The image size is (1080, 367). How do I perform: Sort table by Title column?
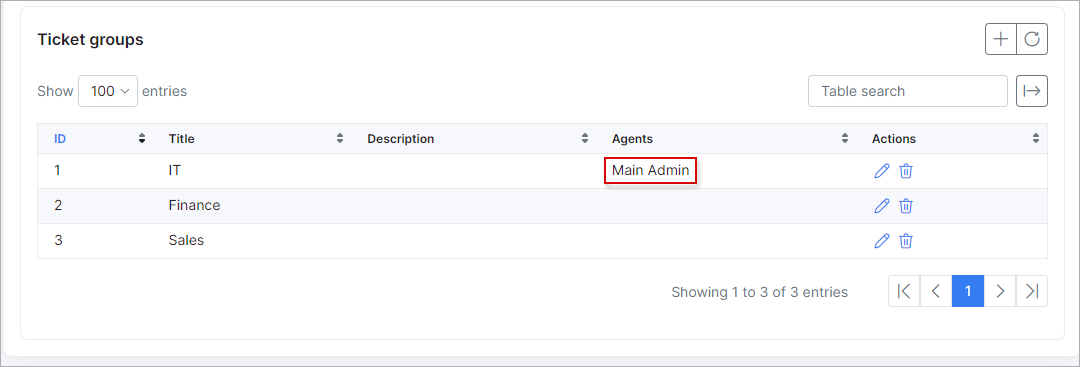tap(256, 138)
